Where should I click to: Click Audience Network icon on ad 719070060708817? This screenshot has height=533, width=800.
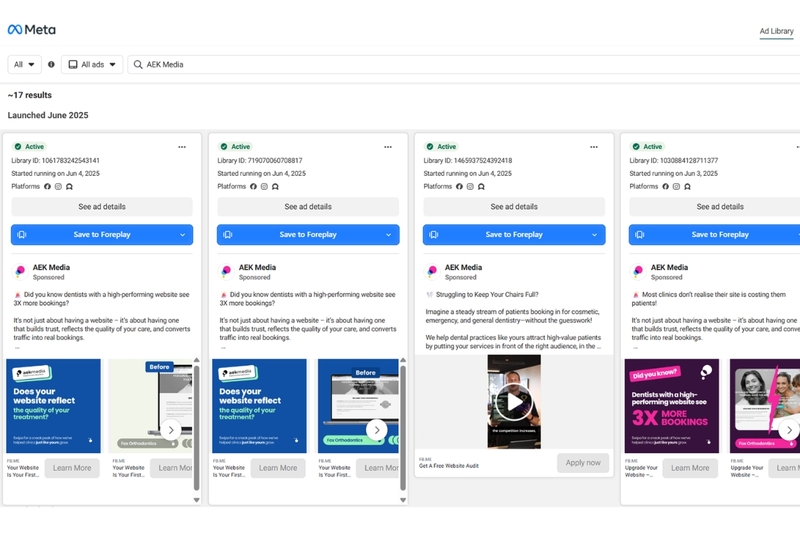[x=276, y=186]
